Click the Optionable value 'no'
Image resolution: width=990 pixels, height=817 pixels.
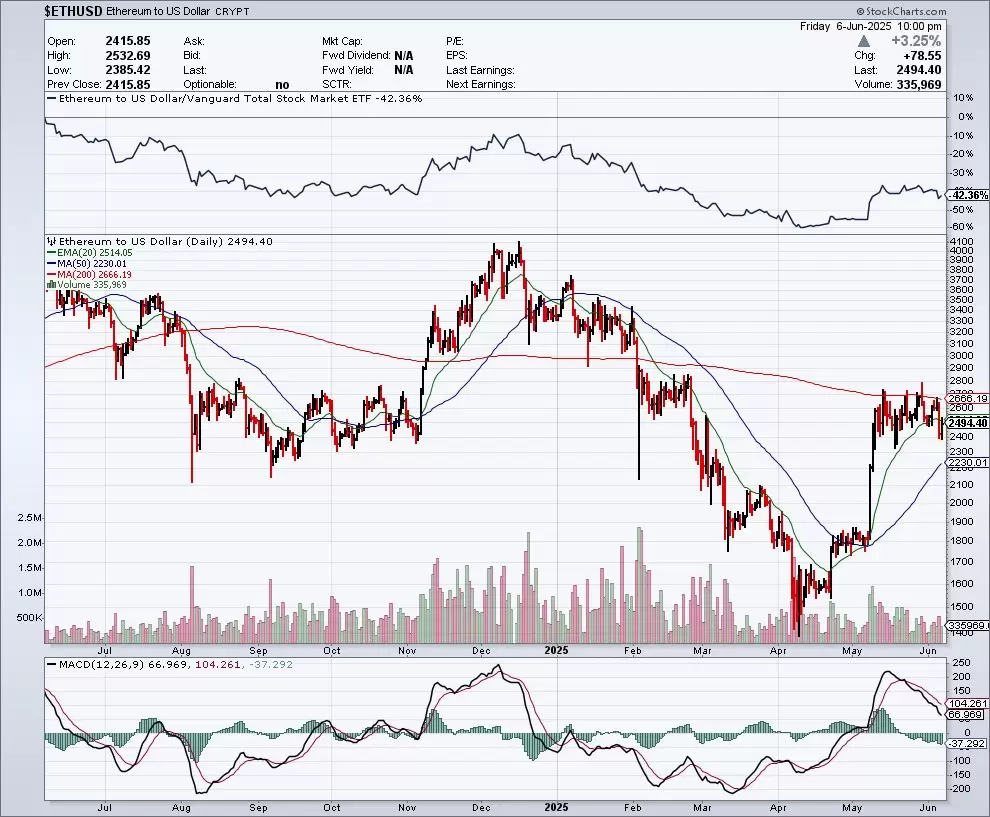(x=282, y=85)
